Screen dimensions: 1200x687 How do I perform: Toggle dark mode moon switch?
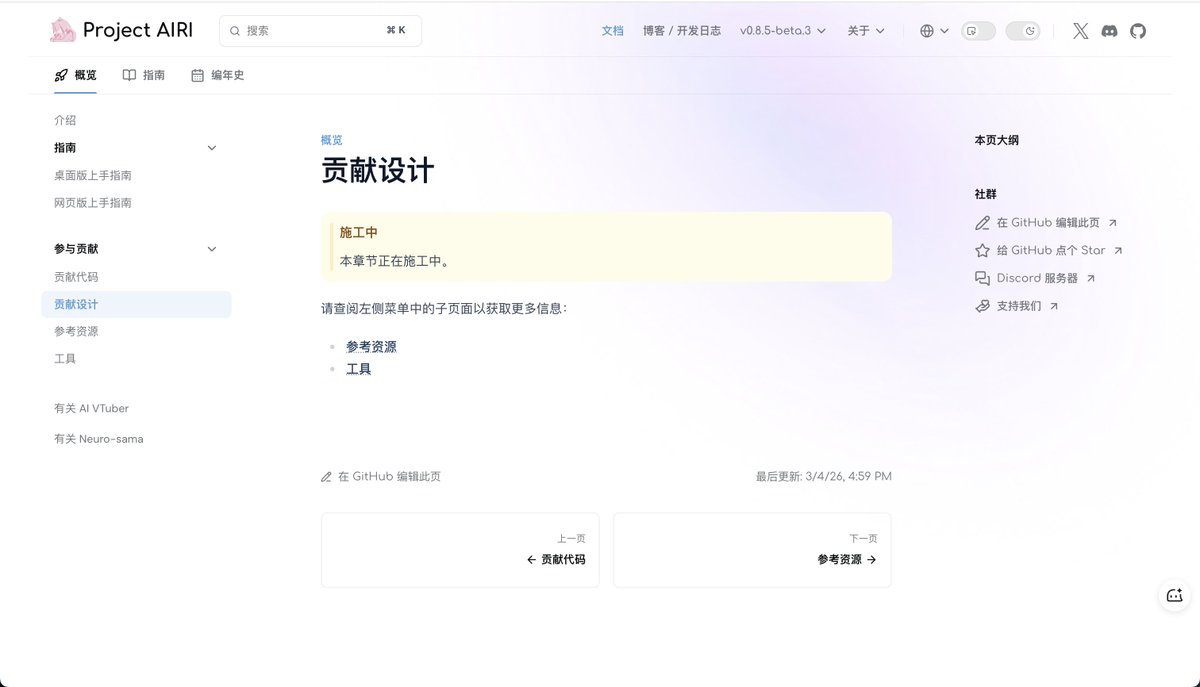coord(1022,31)
